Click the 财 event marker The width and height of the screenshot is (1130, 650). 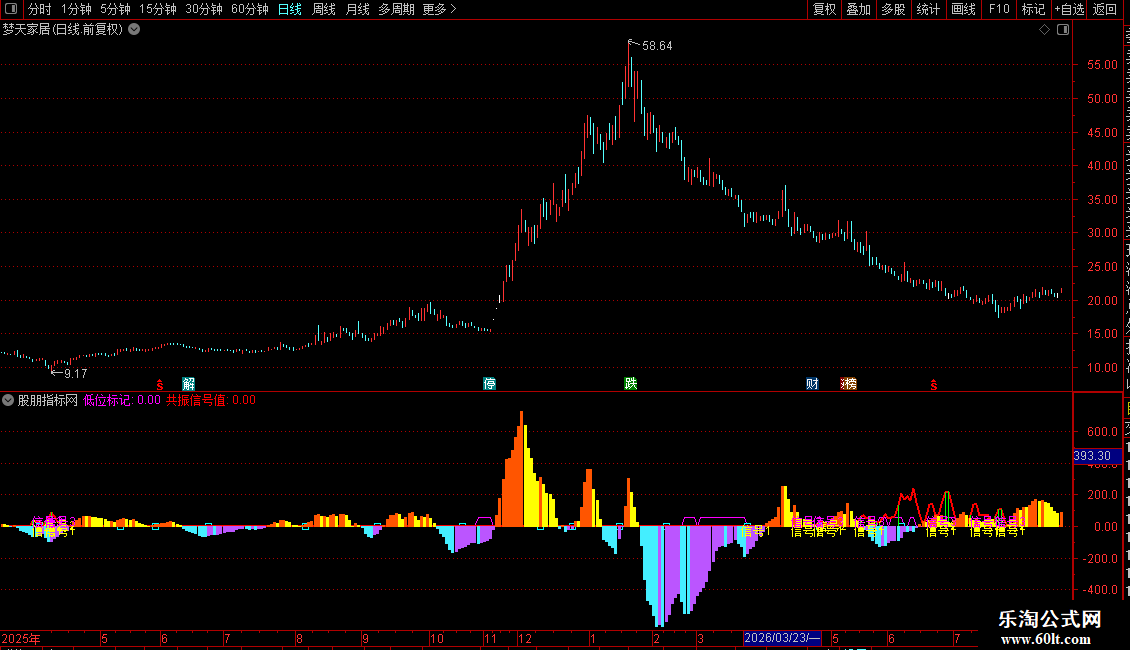(812, 384)
